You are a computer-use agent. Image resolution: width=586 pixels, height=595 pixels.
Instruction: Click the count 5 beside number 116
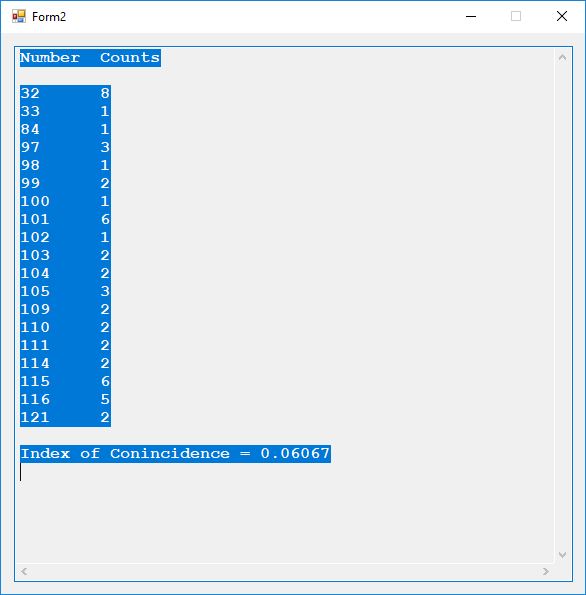point(105,399)
